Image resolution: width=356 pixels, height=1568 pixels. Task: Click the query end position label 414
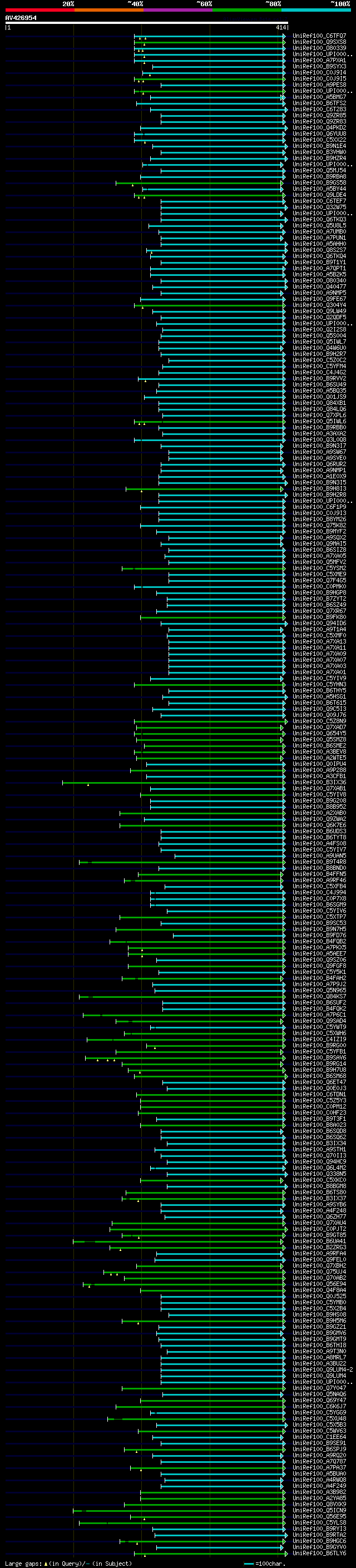[x=280, y=27]
